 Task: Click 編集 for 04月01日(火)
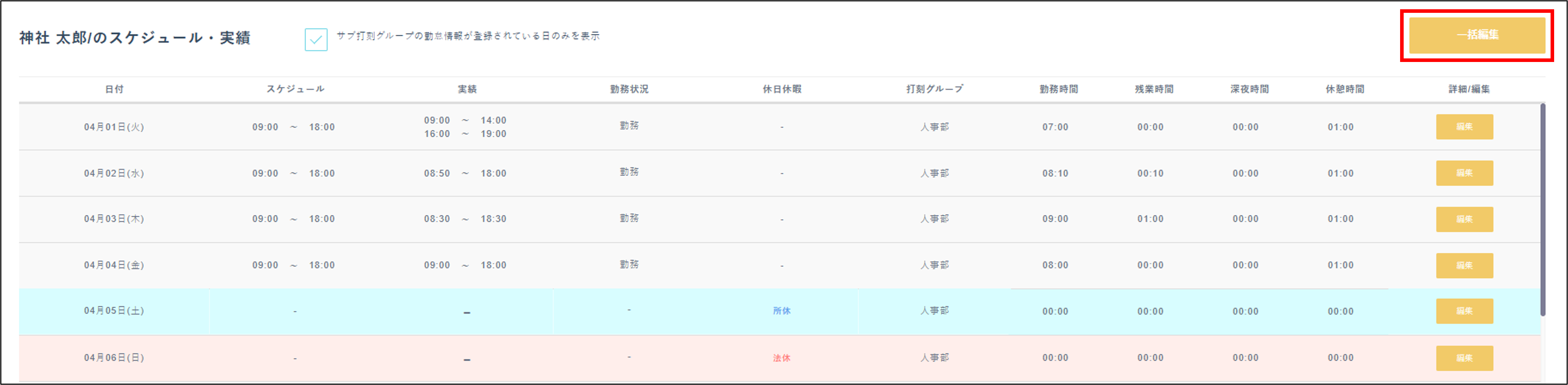(1464, 127)
